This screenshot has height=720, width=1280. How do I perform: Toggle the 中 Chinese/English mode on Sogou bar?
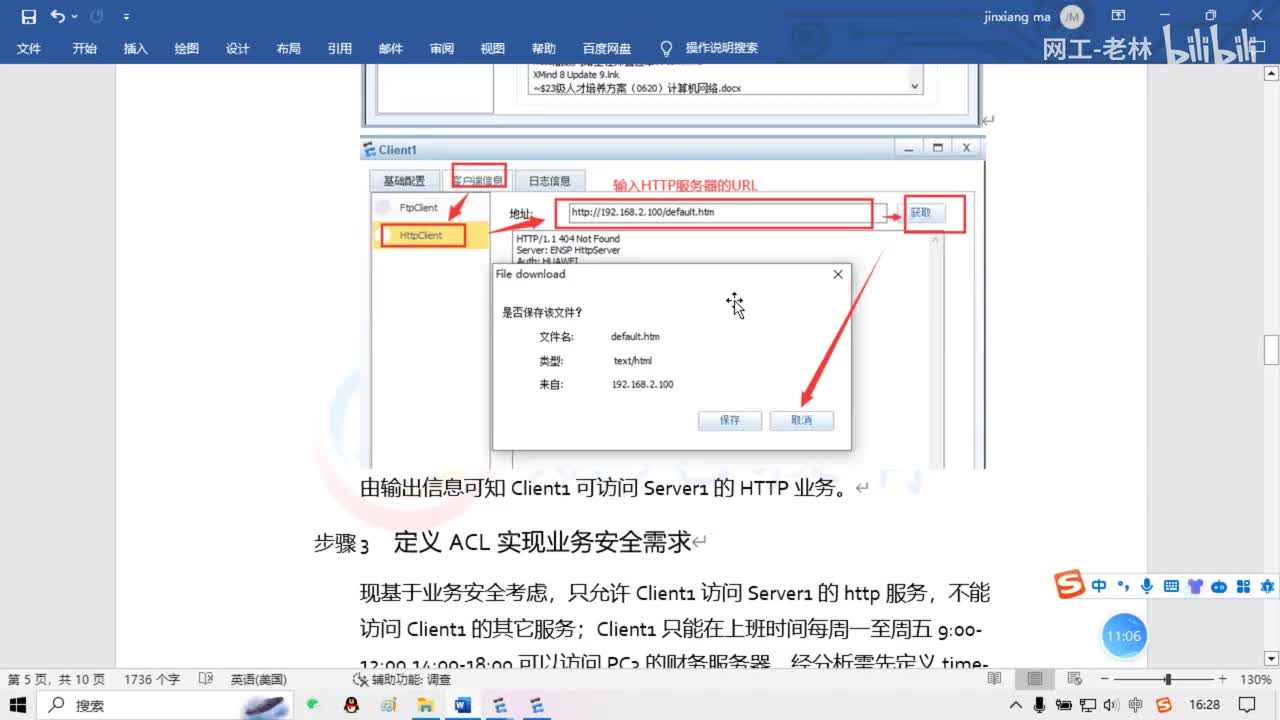1099,586
